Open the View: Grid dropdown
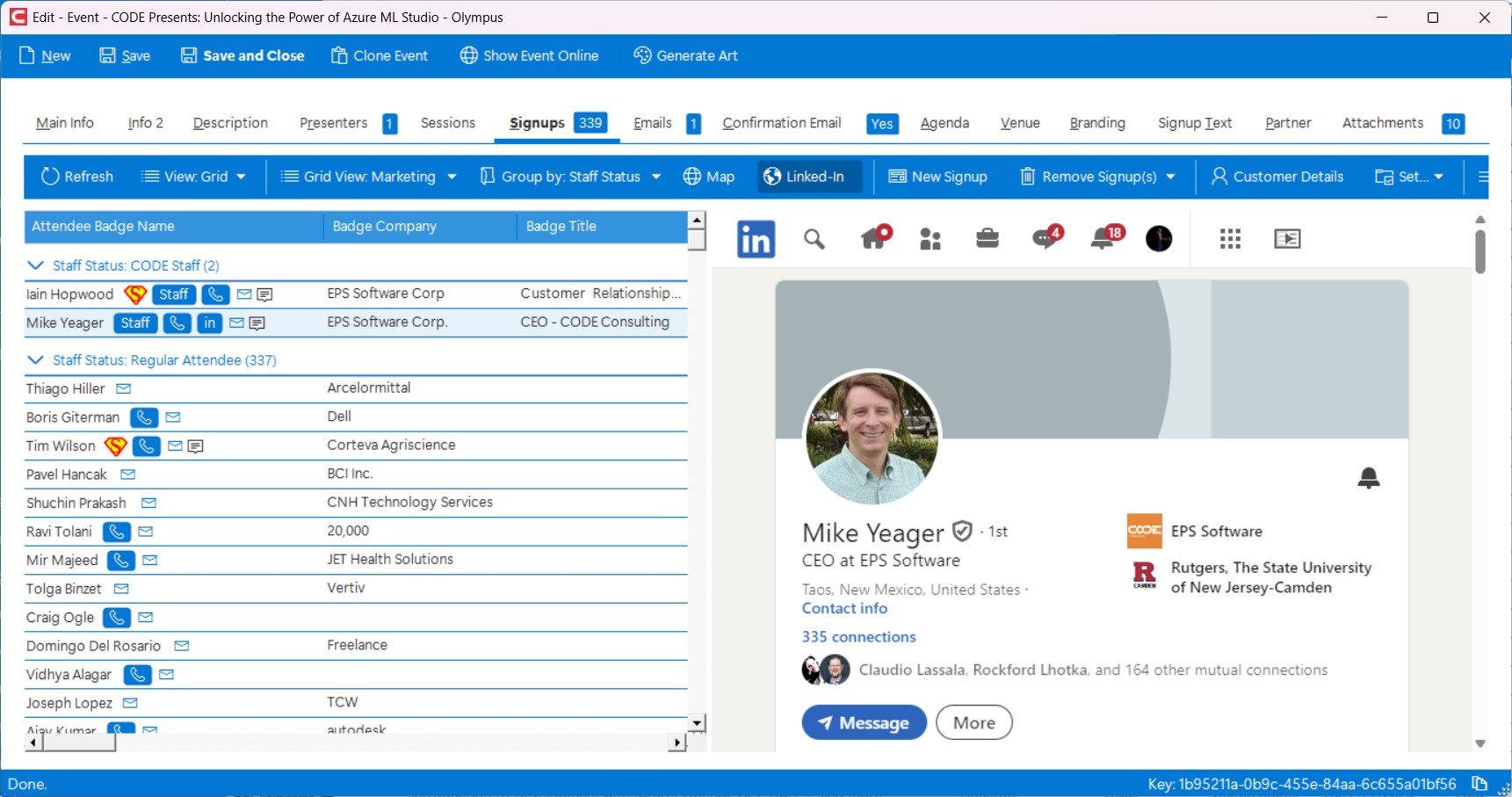This screenshot has width=1512, height=797. [193, 177]
